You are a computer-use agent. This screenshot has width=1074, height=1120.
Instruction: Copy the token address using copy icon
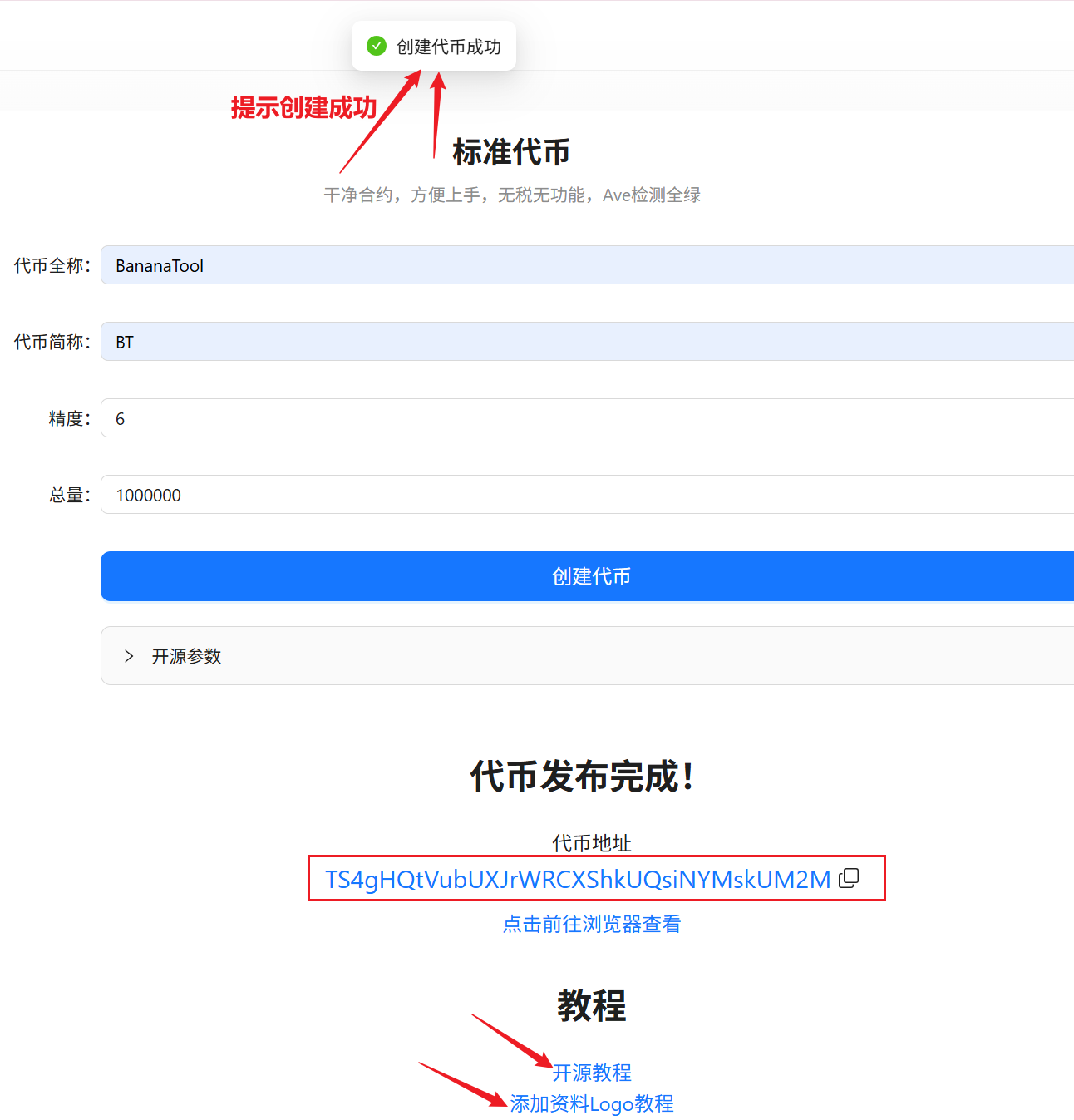click(849, 878)
